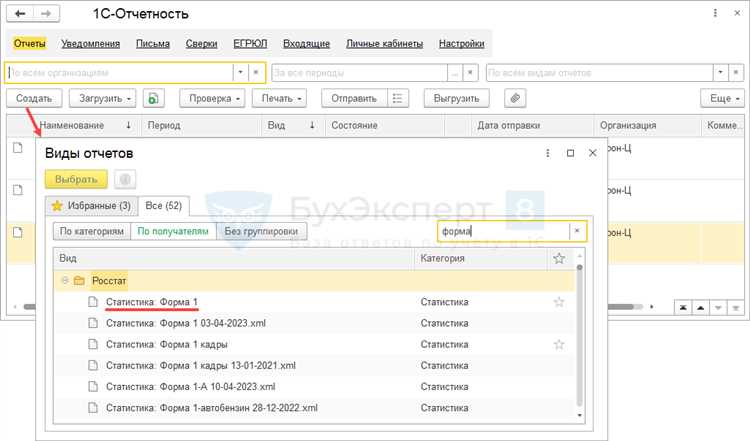Open organization filter dropdown arrow
The width and height of the screenshot is (750, 441).
[241, 73]
